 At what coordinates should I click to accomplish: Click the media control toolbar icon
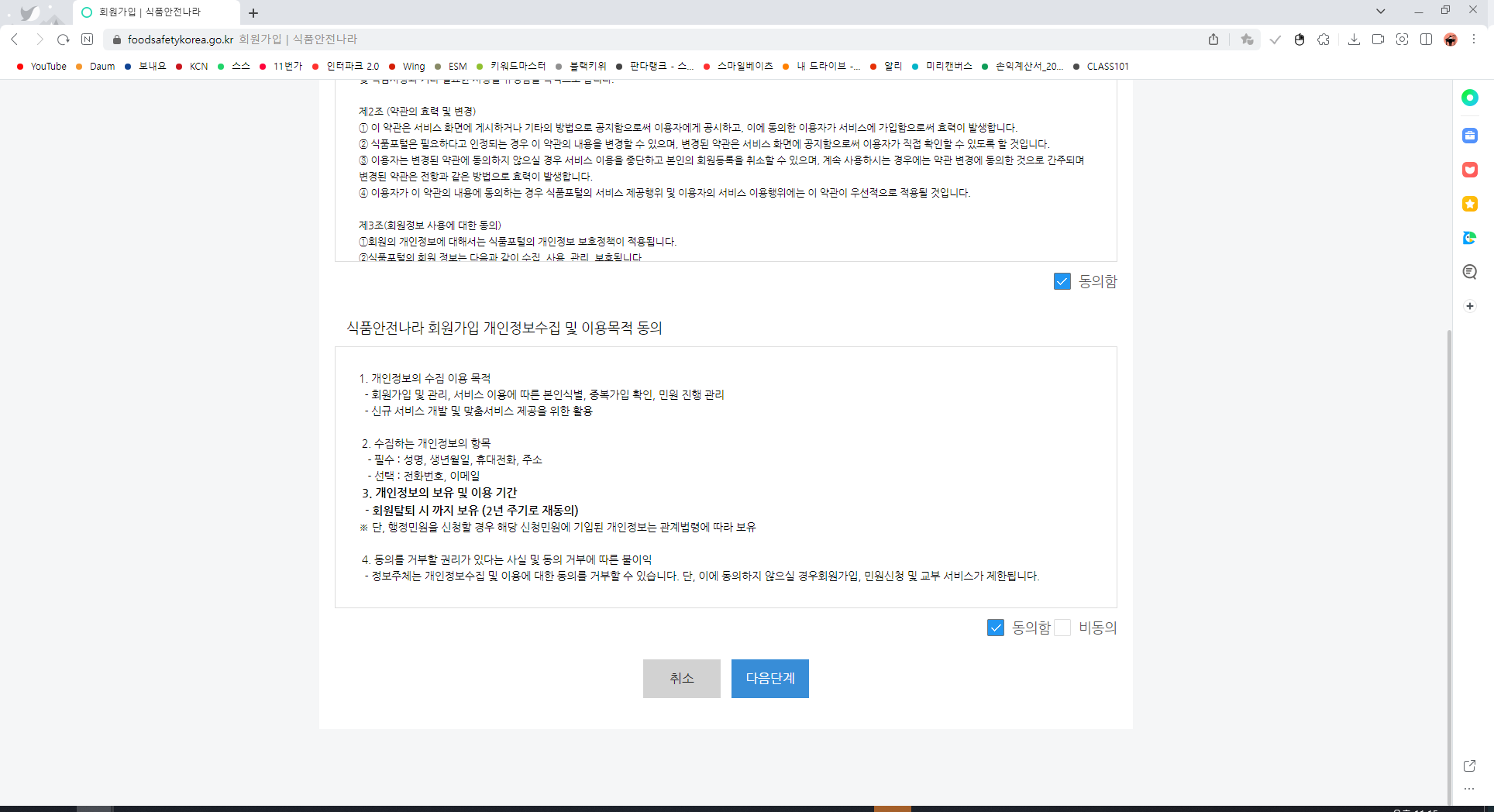click(x=1378, y=40)
